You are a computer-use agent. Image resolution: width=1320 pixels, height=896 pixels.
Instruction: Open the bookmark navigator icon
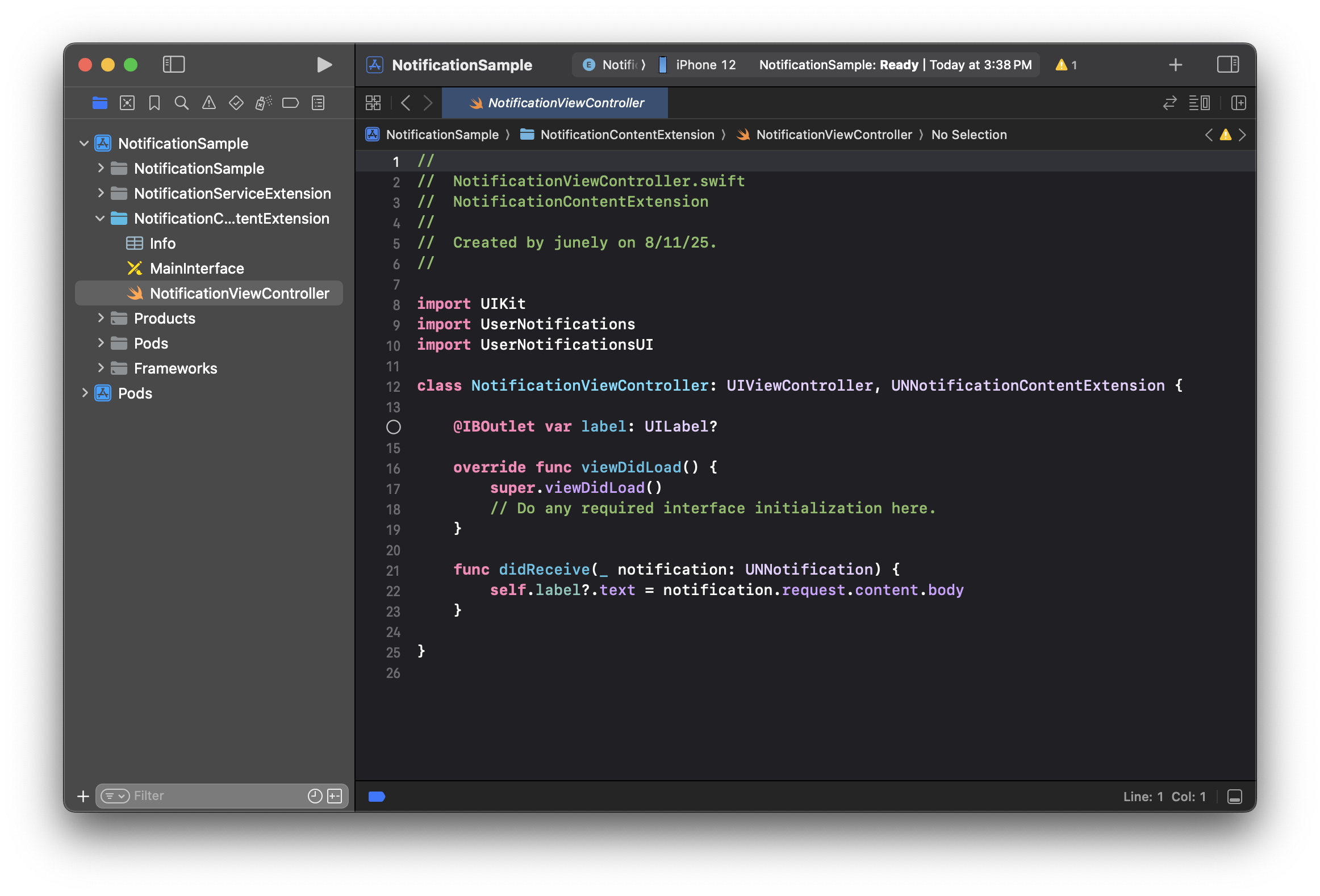coord(154,103)
